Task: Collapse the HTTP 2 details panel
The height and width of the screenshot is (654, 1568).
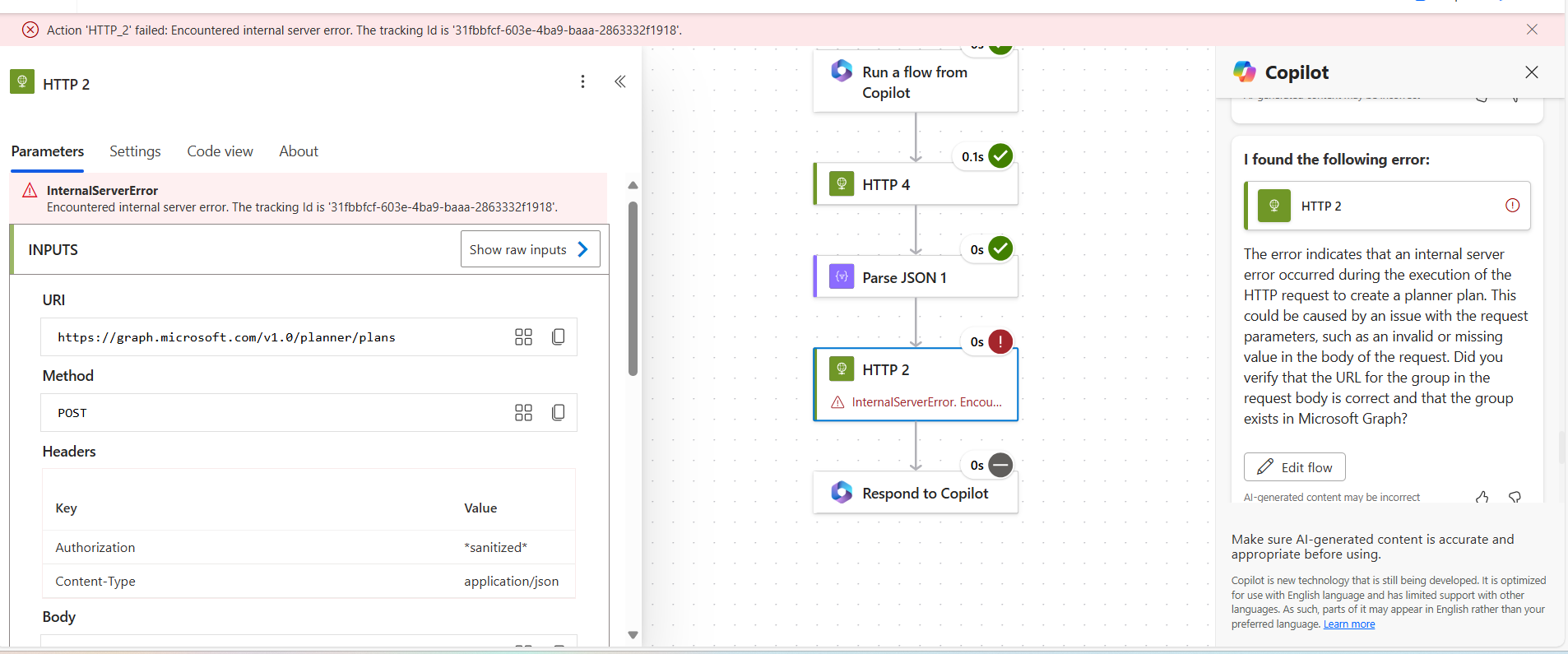Action: click(620, 81)
